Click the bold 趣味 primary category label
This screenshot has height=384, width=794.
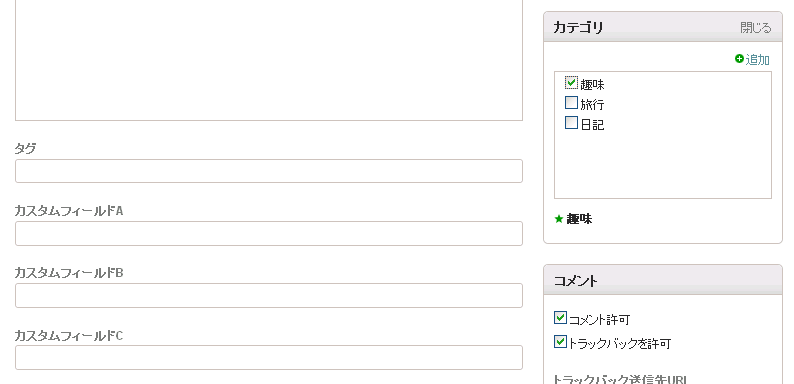point(579,219)
